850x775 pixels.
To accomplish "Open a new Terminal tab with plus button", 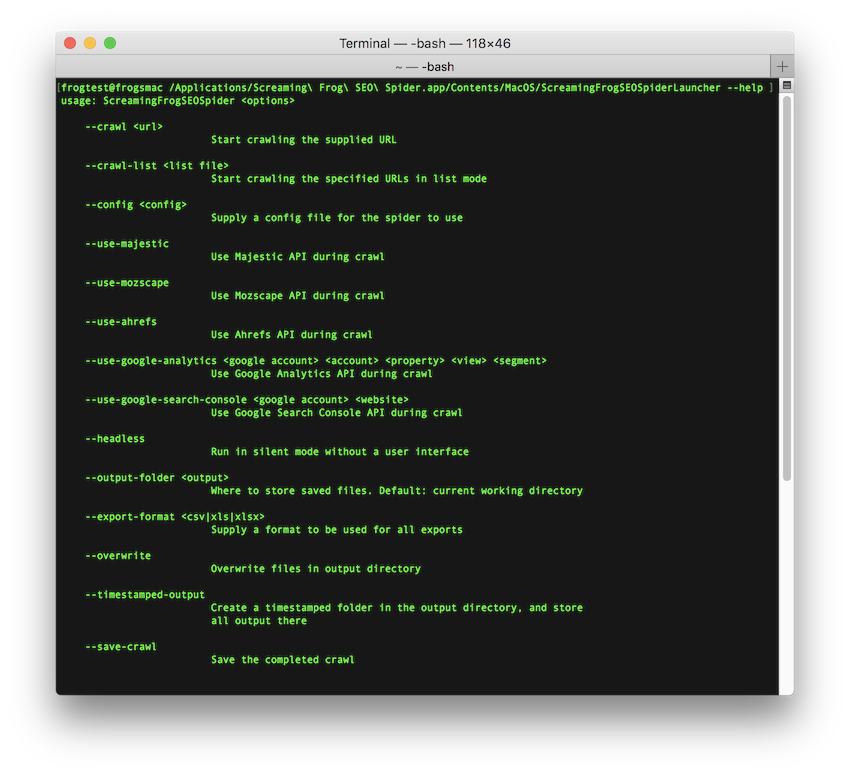I will pyautogui.click(x=782, y=66).
